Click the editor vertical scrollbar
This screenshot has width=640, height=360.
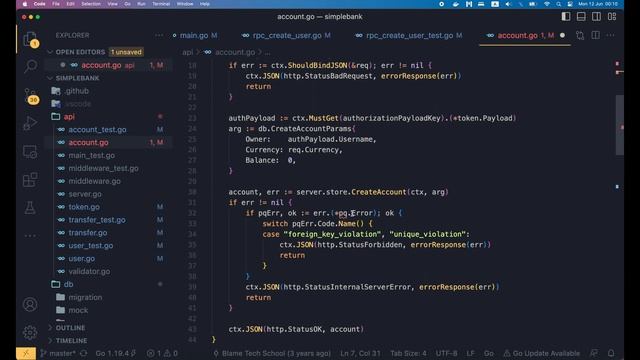point(620,125)
